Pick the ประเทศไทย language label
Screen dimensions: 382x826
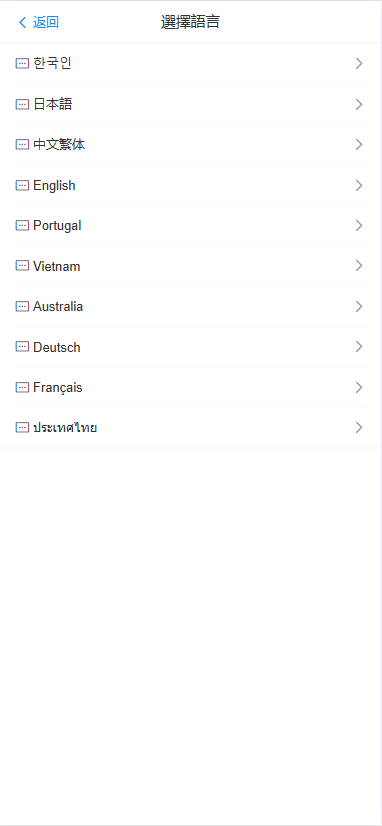[65, 428]
